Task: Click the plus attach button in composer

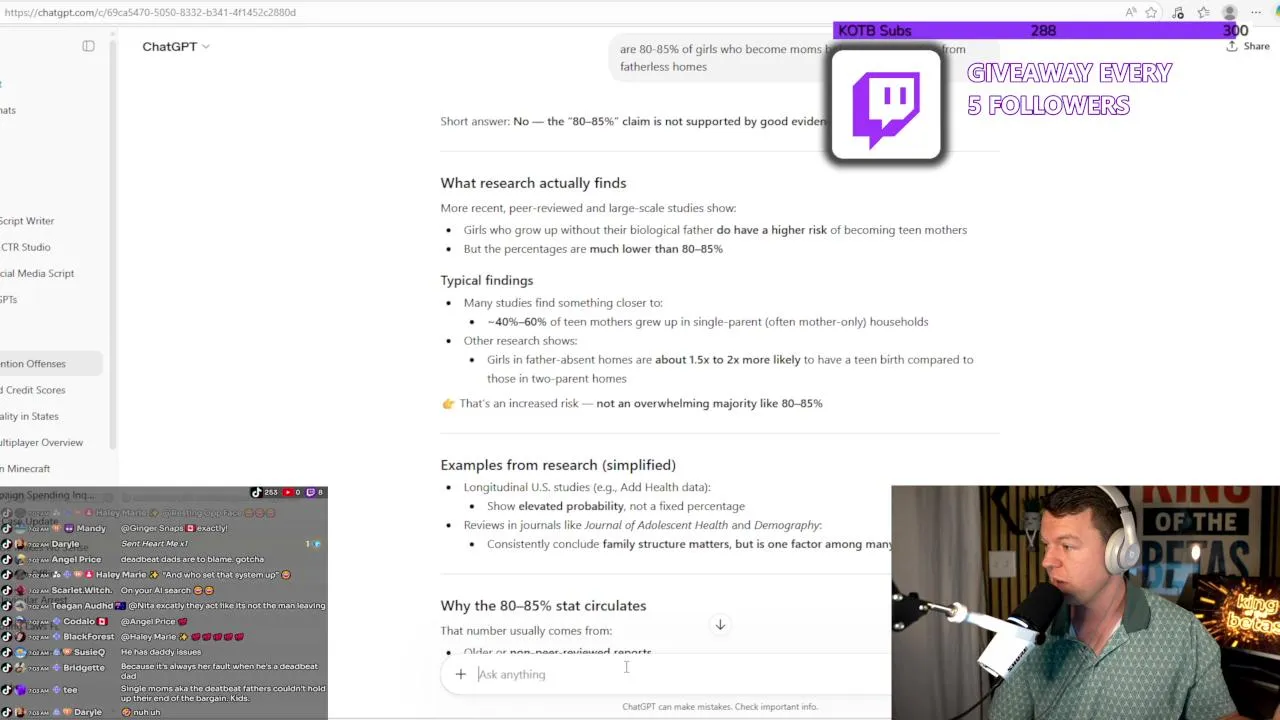Action: [460, 674]
